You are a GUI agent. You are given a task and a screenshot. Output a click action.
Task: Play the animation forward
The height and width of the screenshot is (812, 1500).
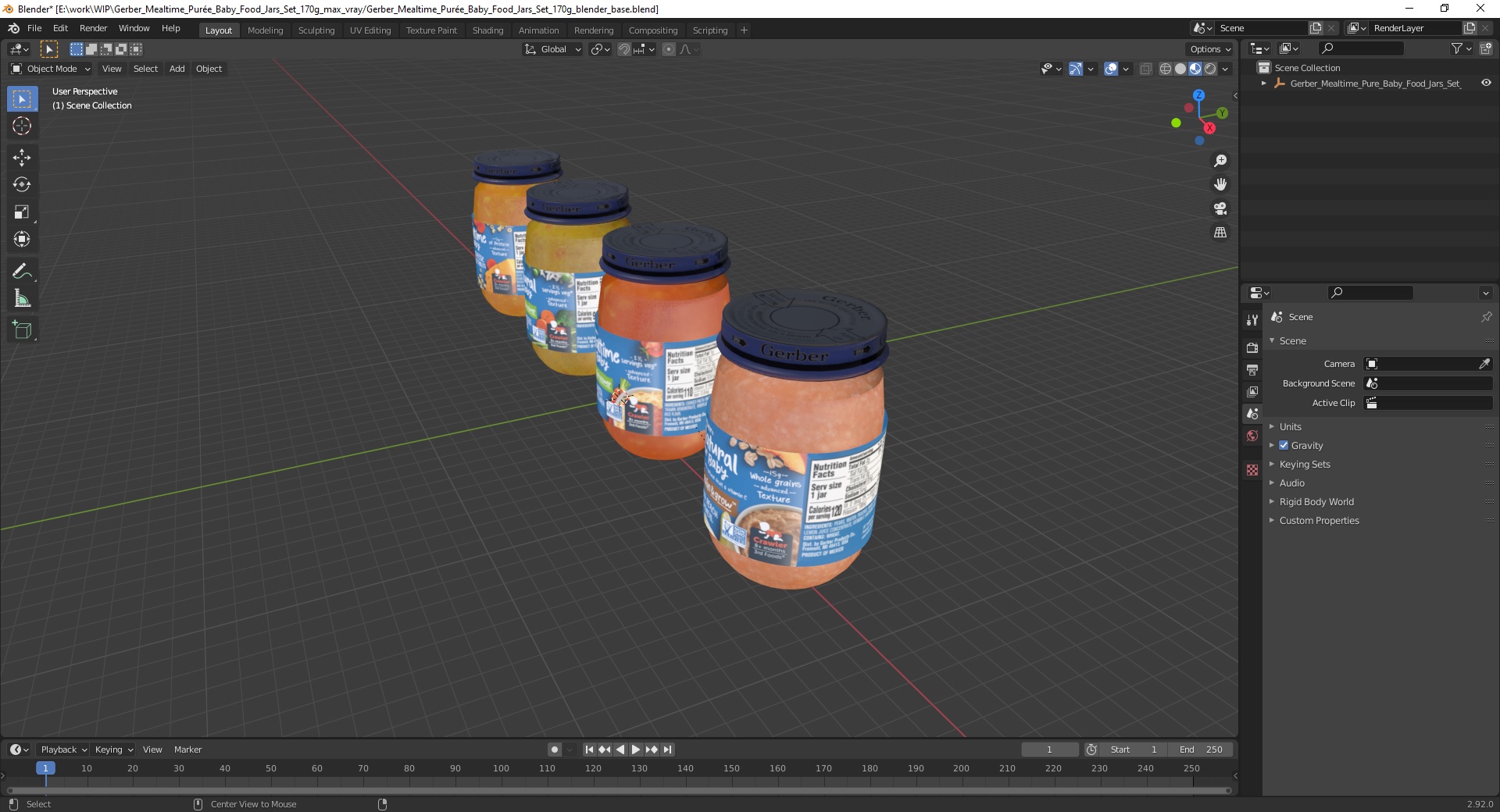point(636,750)
